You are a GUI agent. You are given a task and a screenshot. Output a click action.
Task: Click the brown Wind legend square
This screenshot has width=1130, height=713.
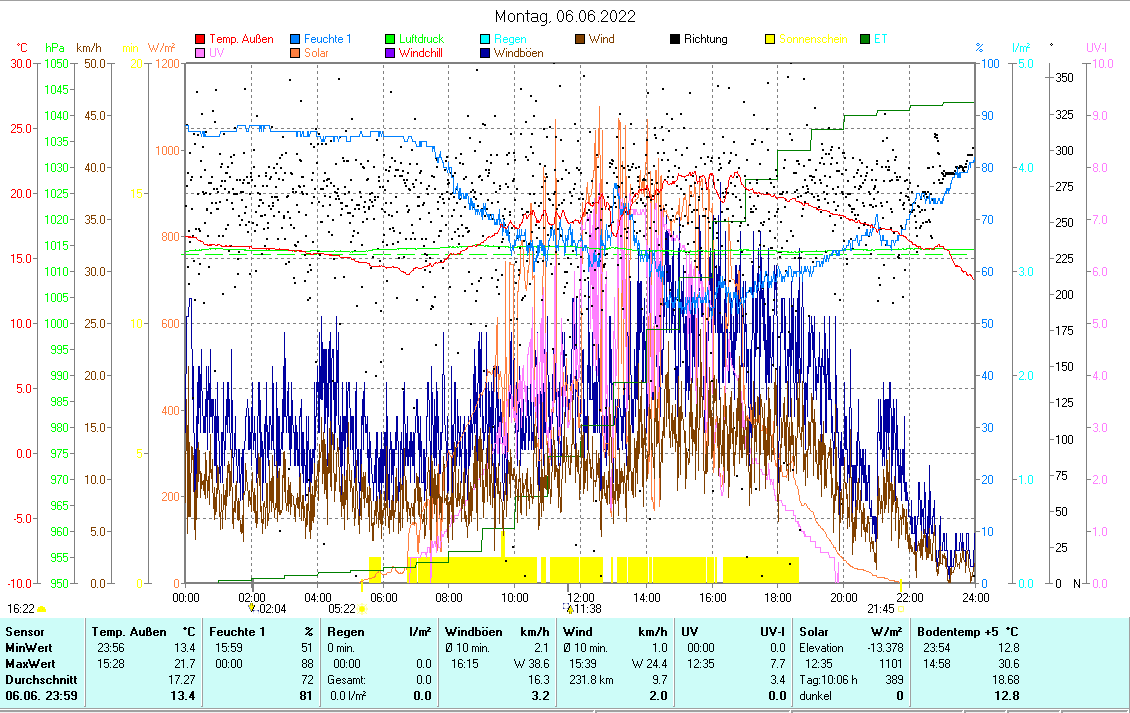580,40
